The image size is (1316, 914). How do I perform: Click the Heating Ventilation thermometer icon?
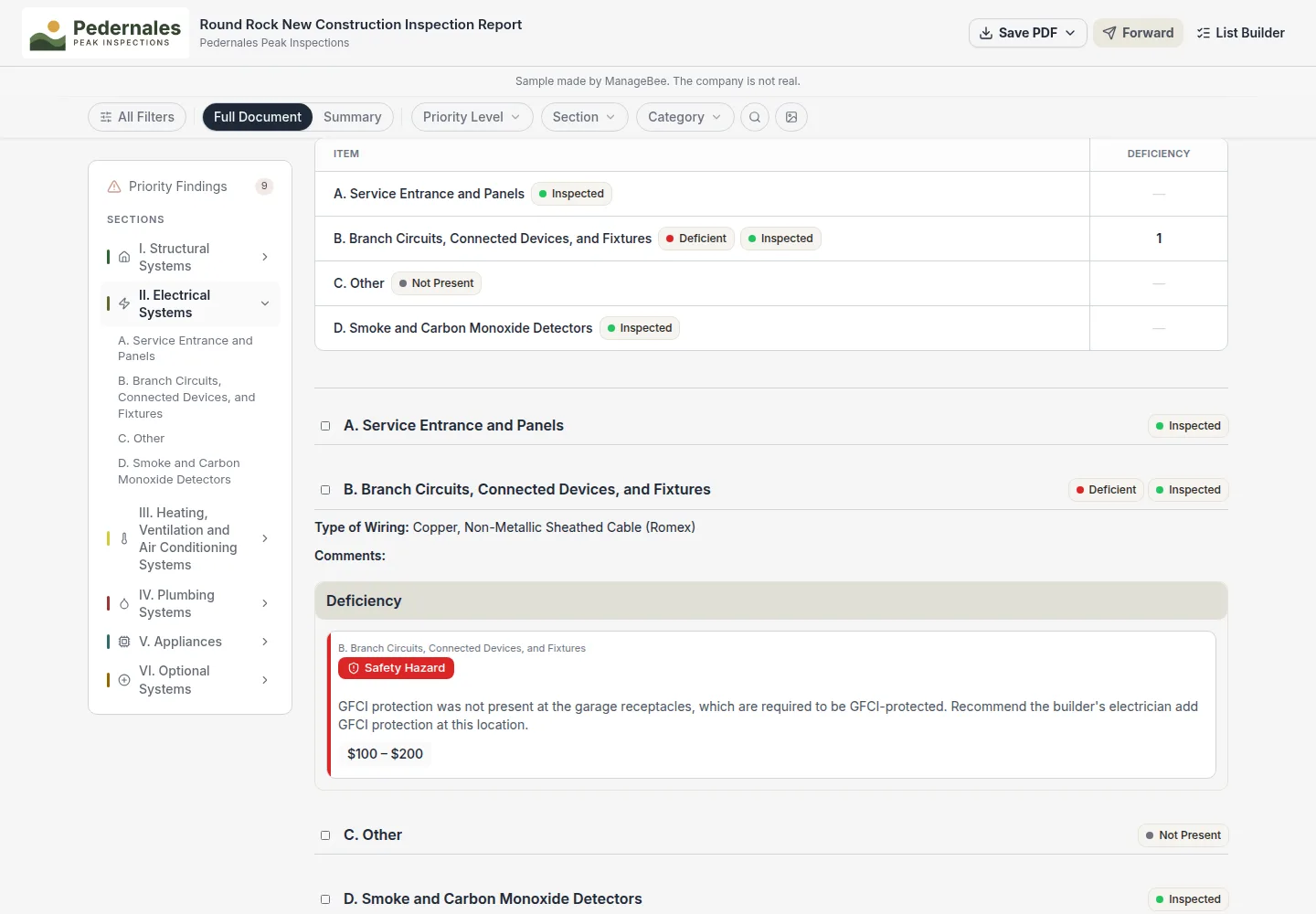click(124, 538)
